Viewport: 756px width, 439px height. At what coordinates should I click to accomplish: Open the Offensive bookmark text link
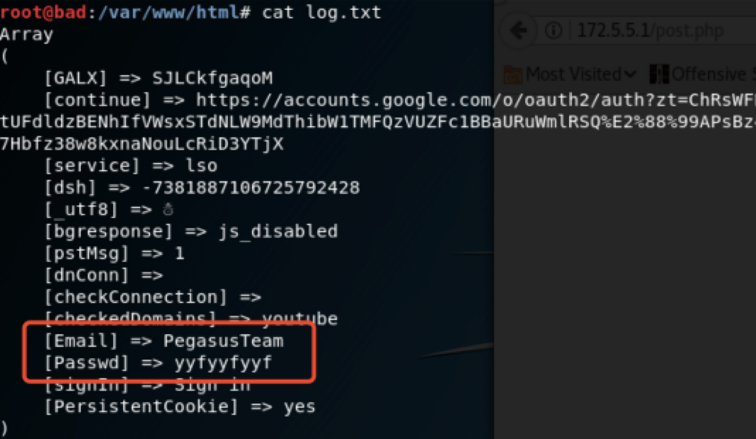tap(710, 74)
